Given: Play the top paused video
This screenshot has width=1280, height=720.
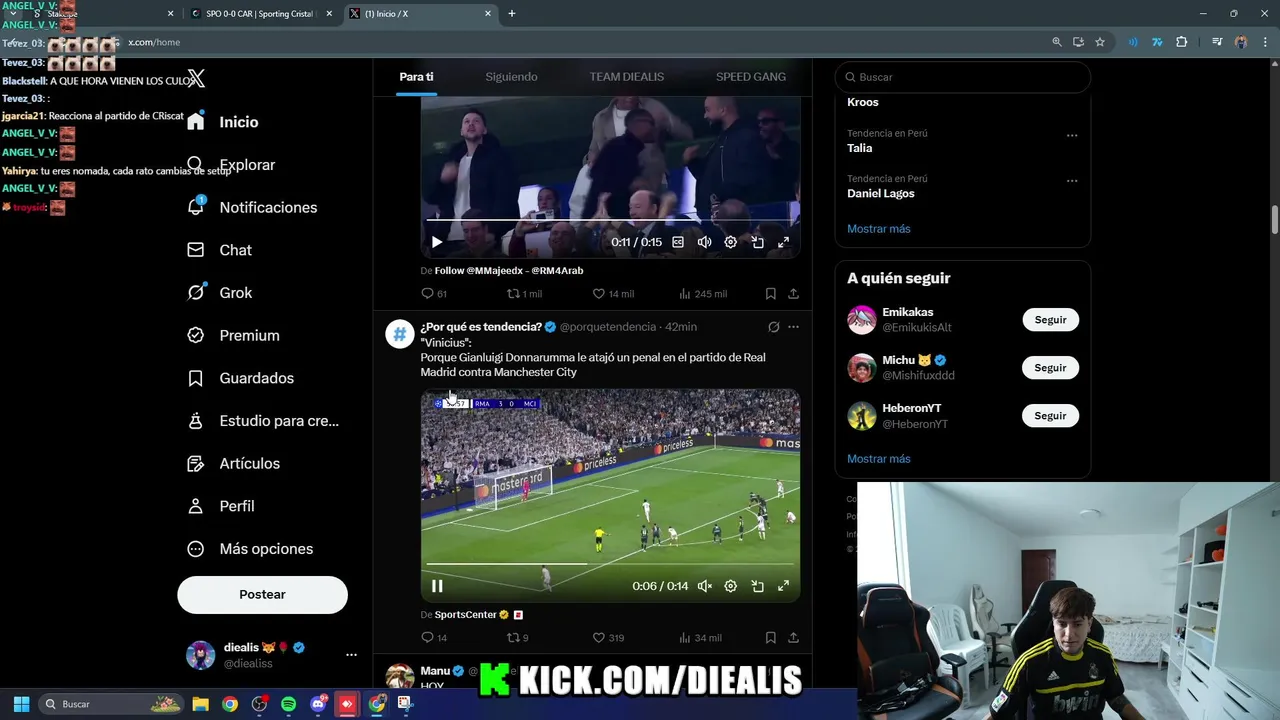Looking at the screenshot, I should click(437, 242).
